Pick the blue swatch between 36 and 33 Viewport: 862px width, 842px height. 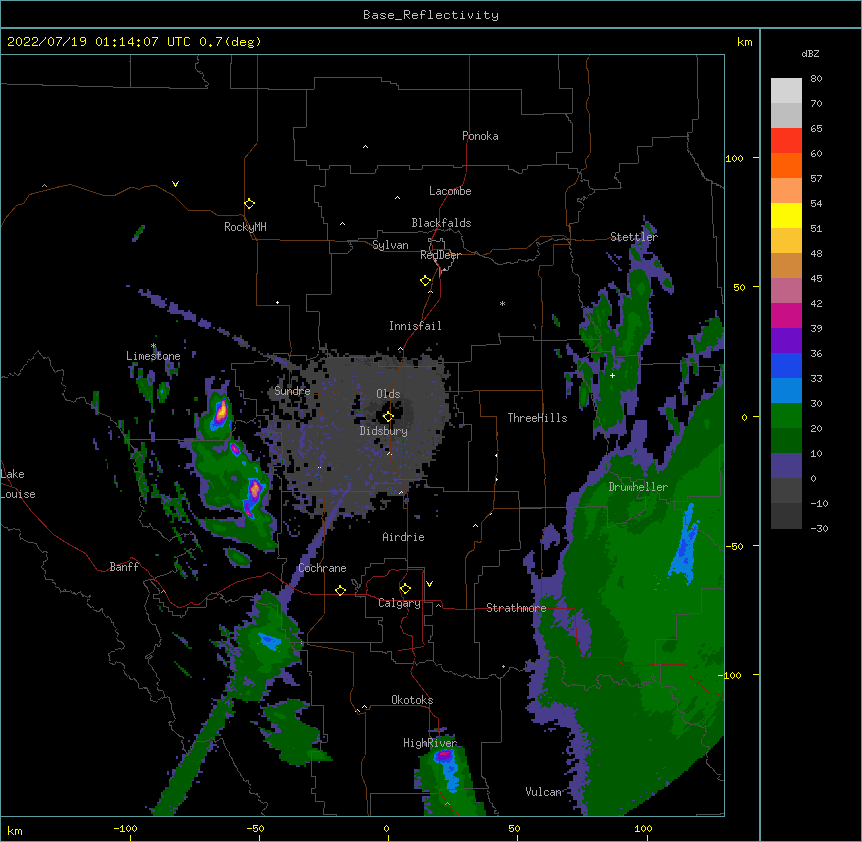(x=786, y=365)
